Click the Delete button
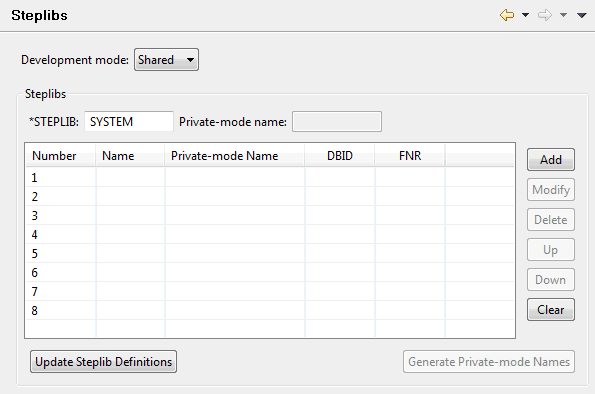Screen dimensions: 595x394 coord(551,219)
